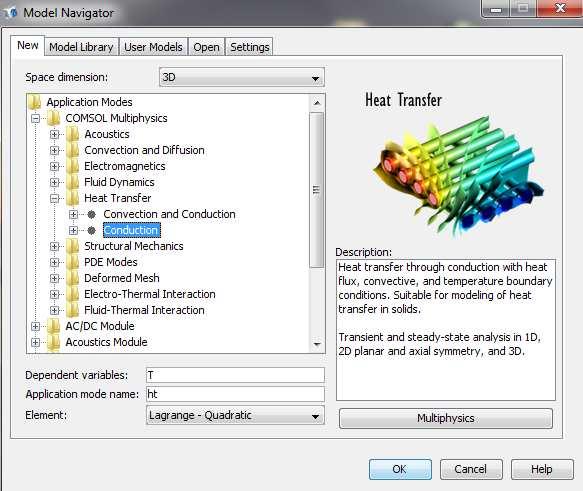The height and width of the screenshot is (491, 583).
Task: Select the Electromagnetics tree row
Action: 125,166
